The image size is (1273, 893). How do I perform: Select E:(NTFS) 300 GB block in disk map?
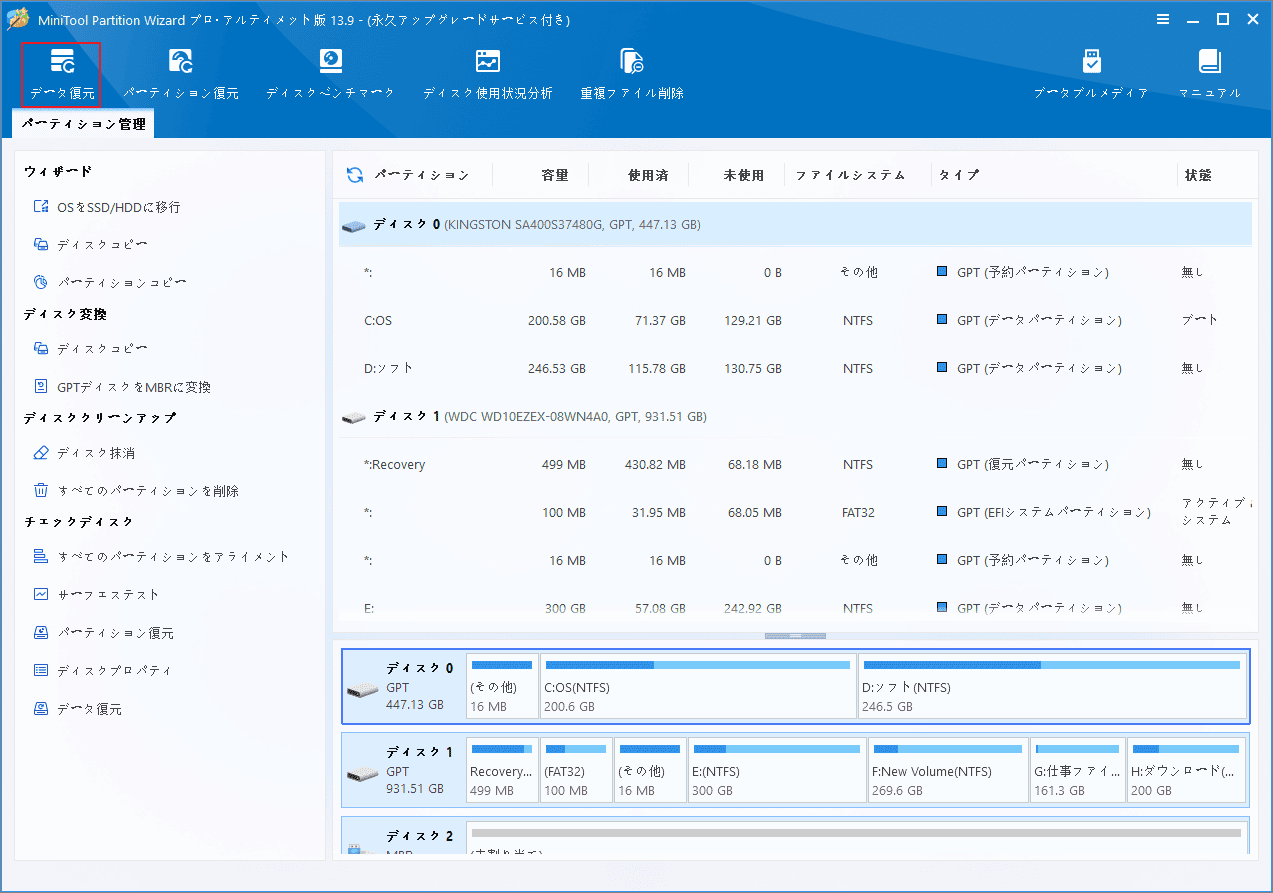pyautogui.click(x=777, y=770)
